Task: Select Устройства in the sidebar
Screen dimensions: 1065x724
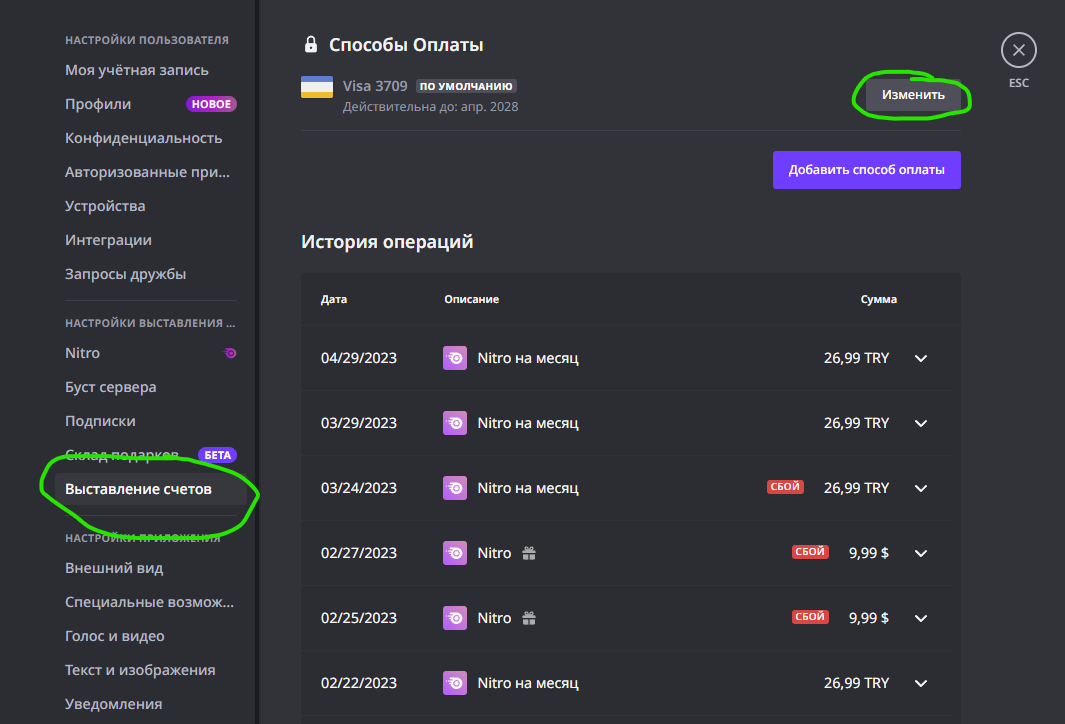Action: click(151, 206)
